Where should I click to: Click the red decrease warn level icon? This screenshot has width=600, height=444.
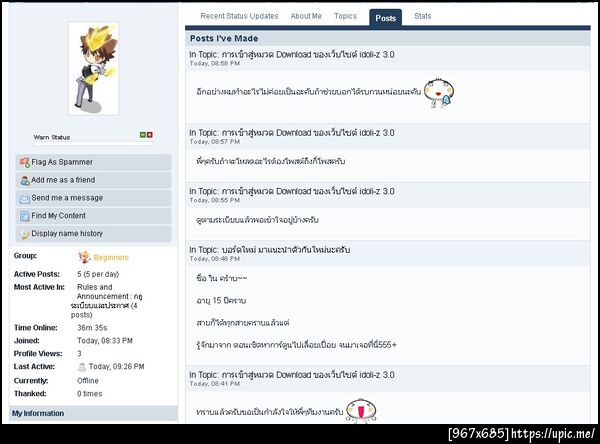coord(150,135)
